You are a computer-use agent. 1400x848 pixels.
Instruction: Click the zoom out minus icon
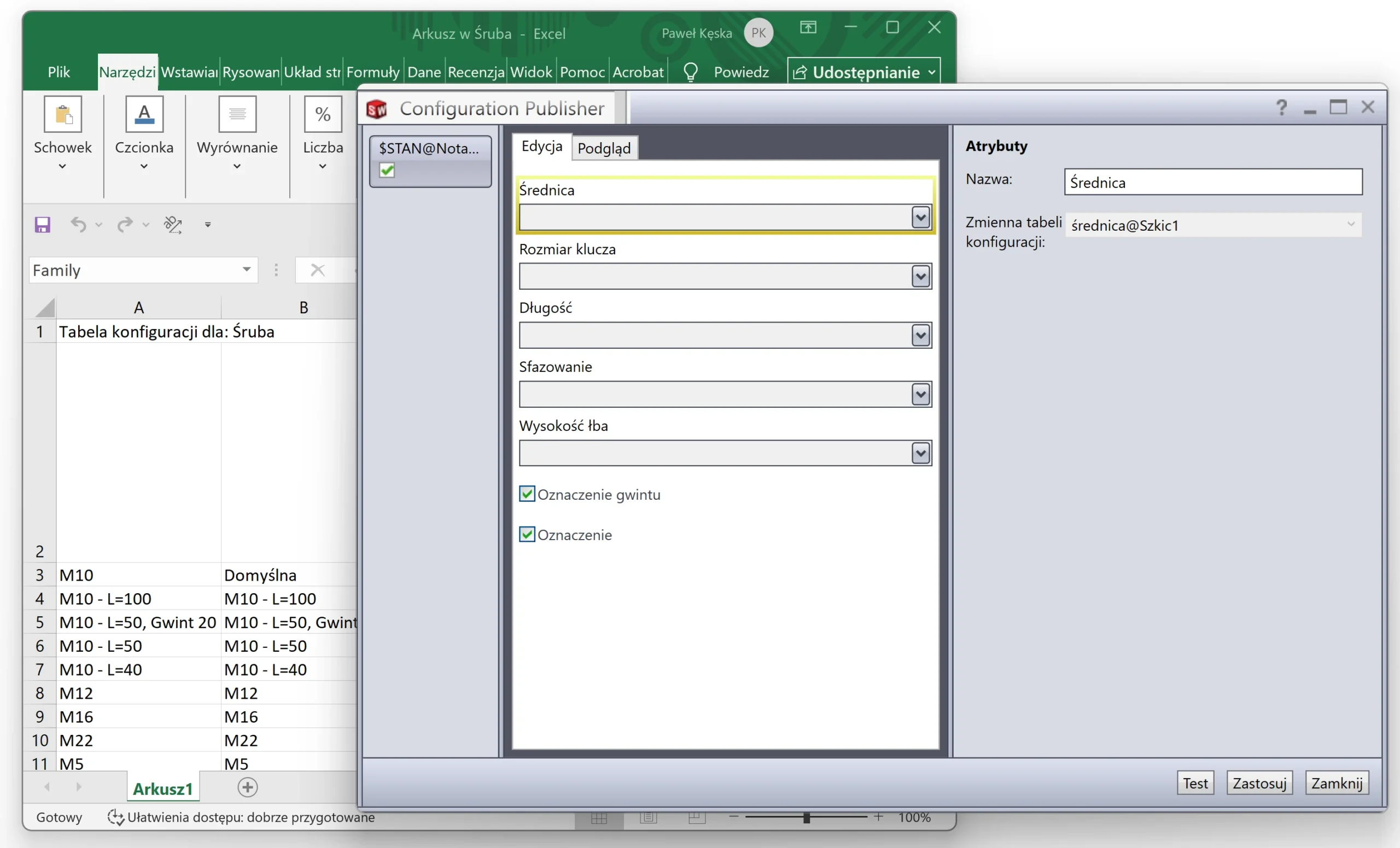(x=733, y=817)
